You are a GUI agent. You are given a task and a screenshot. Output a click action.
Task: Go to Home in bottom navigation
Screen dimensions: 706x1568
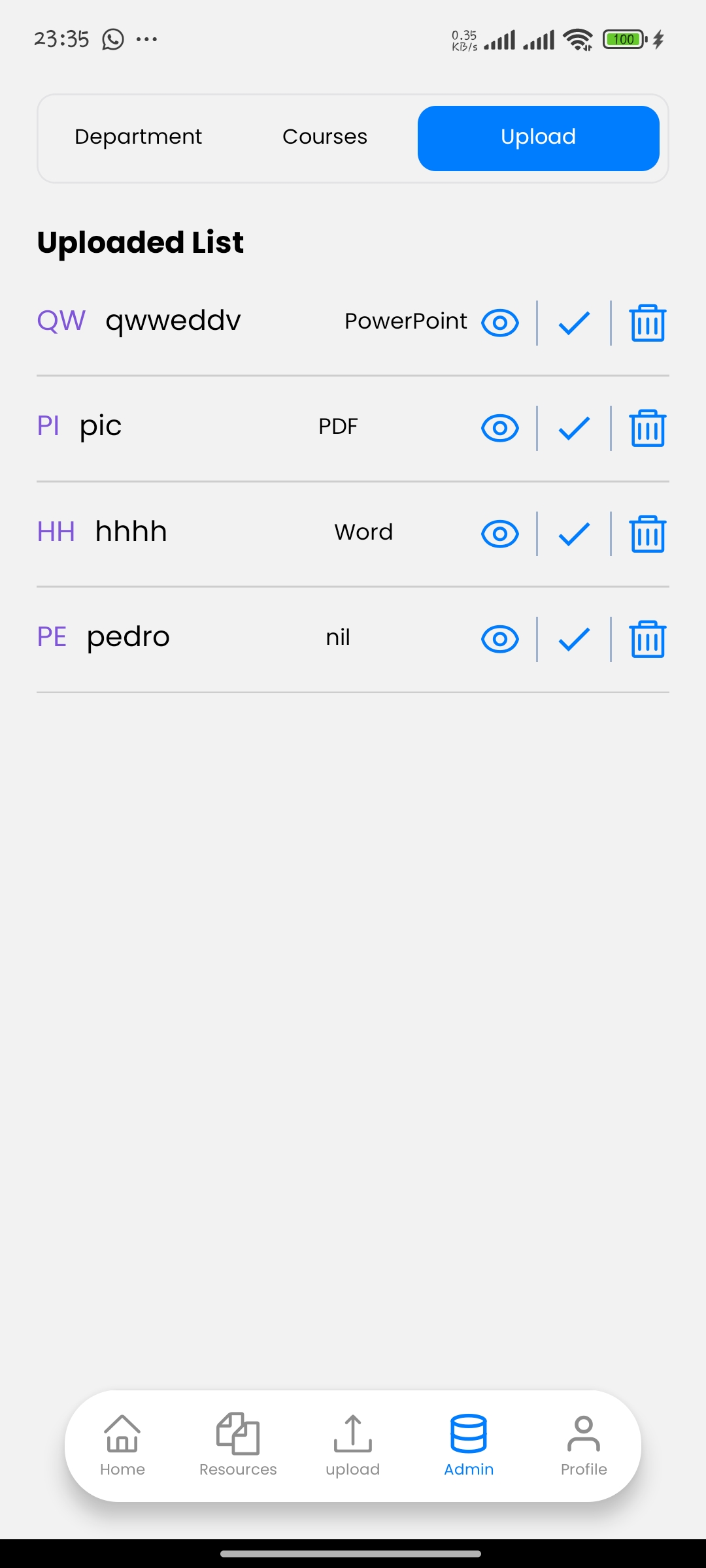122,1445
